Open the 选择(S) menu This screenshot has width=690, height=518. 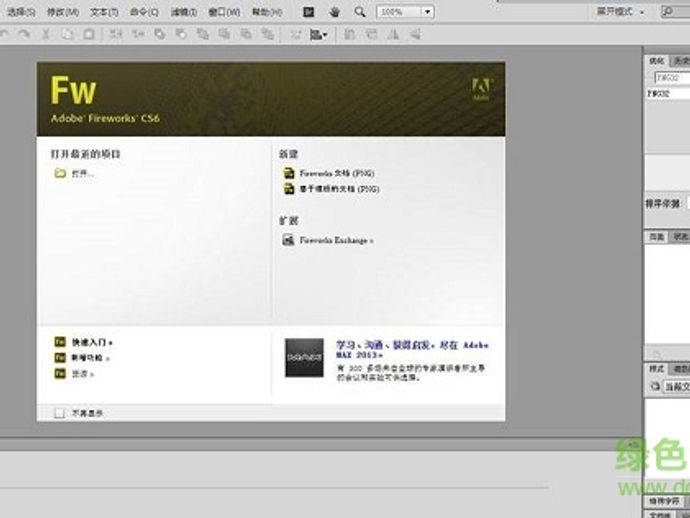pos(21,12)
